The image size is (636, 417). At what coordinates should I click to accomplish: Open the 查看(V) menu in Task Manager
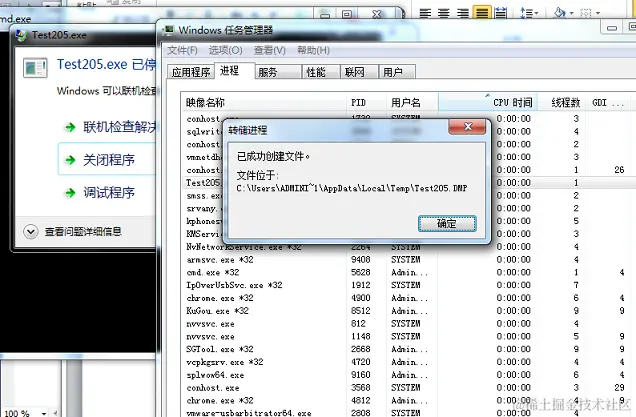coord(270,50)
